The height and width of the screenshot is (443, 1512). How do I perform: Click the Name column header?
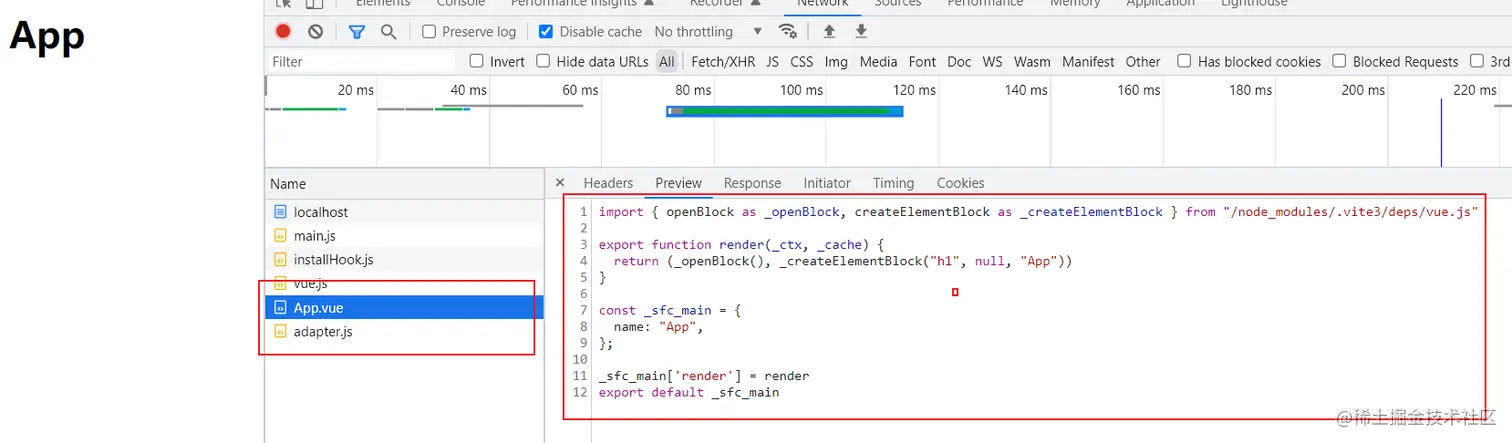[x=404, y=183]
